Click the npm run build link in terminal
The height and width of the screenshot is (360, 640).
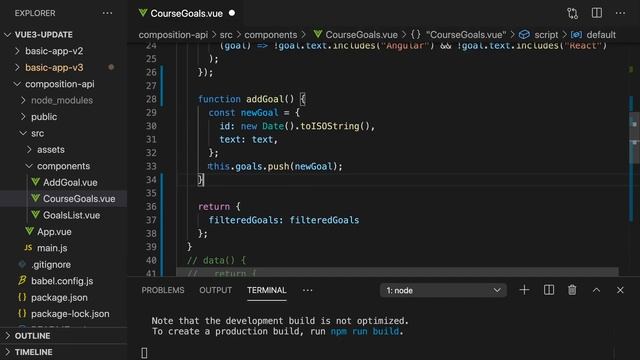[x=364, y=331]
